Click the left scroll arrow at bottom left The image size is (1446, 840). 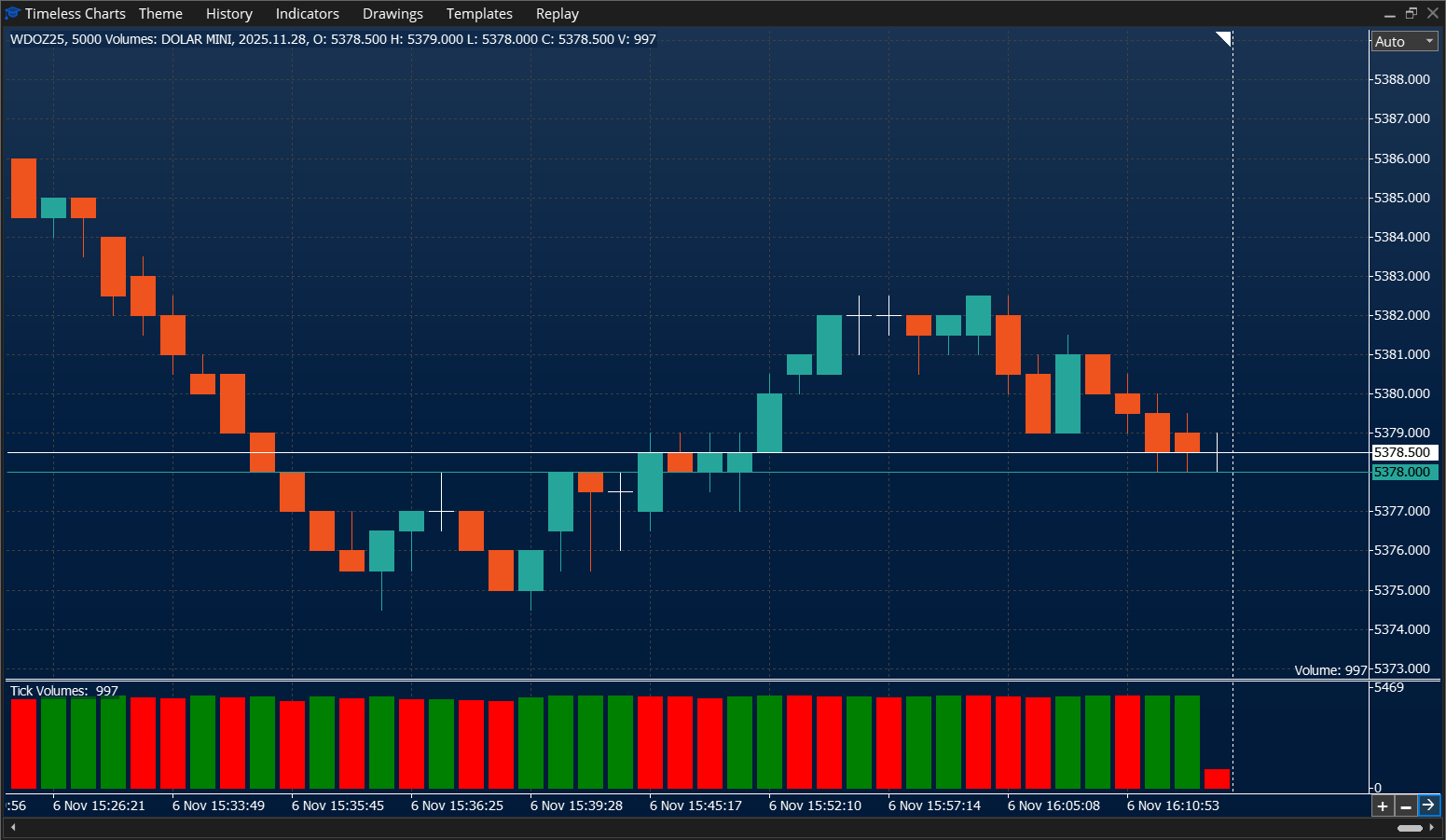(x=12, y=826)
